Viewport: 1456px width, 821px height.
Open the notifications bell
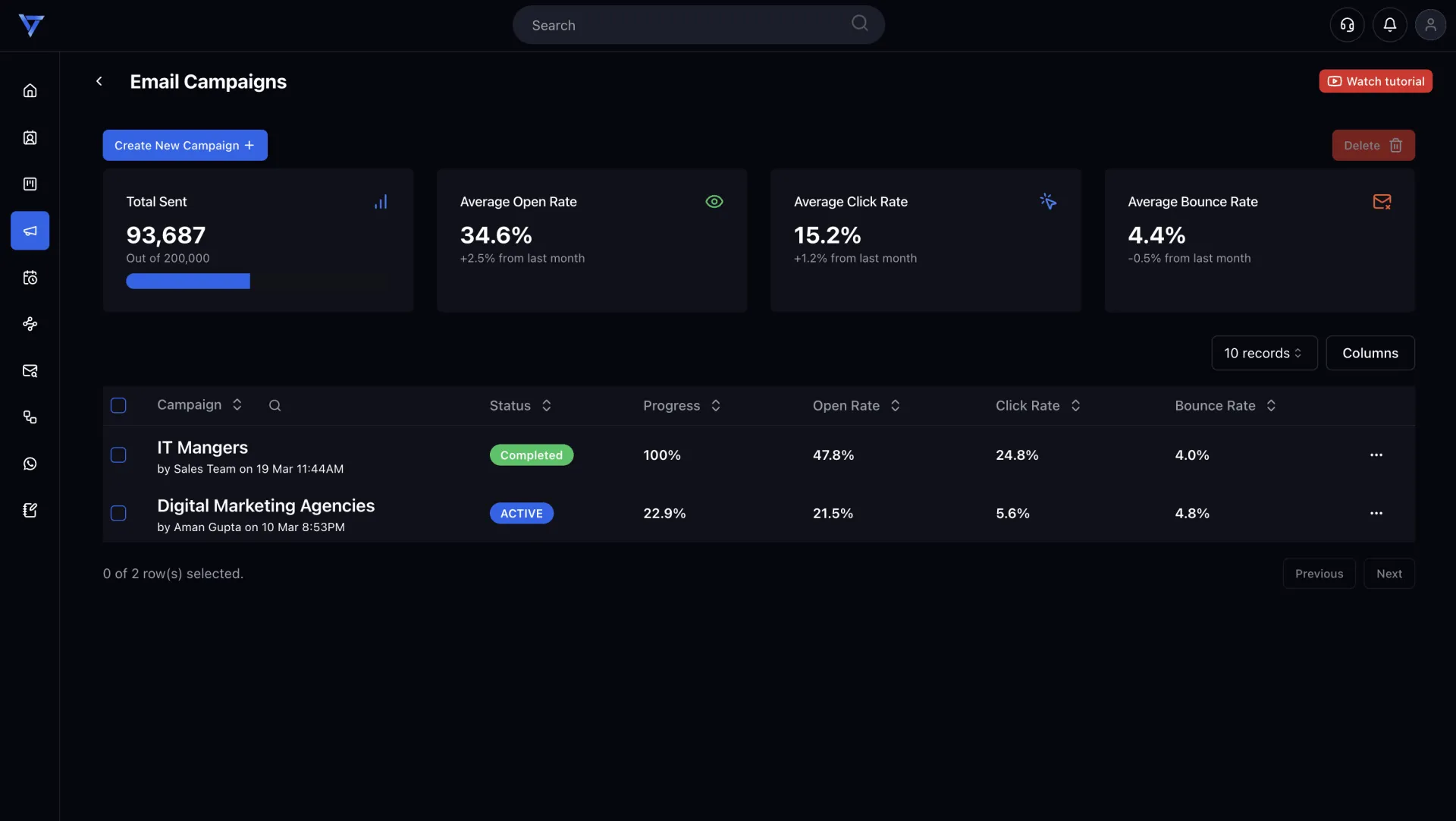click(1389, 25)
